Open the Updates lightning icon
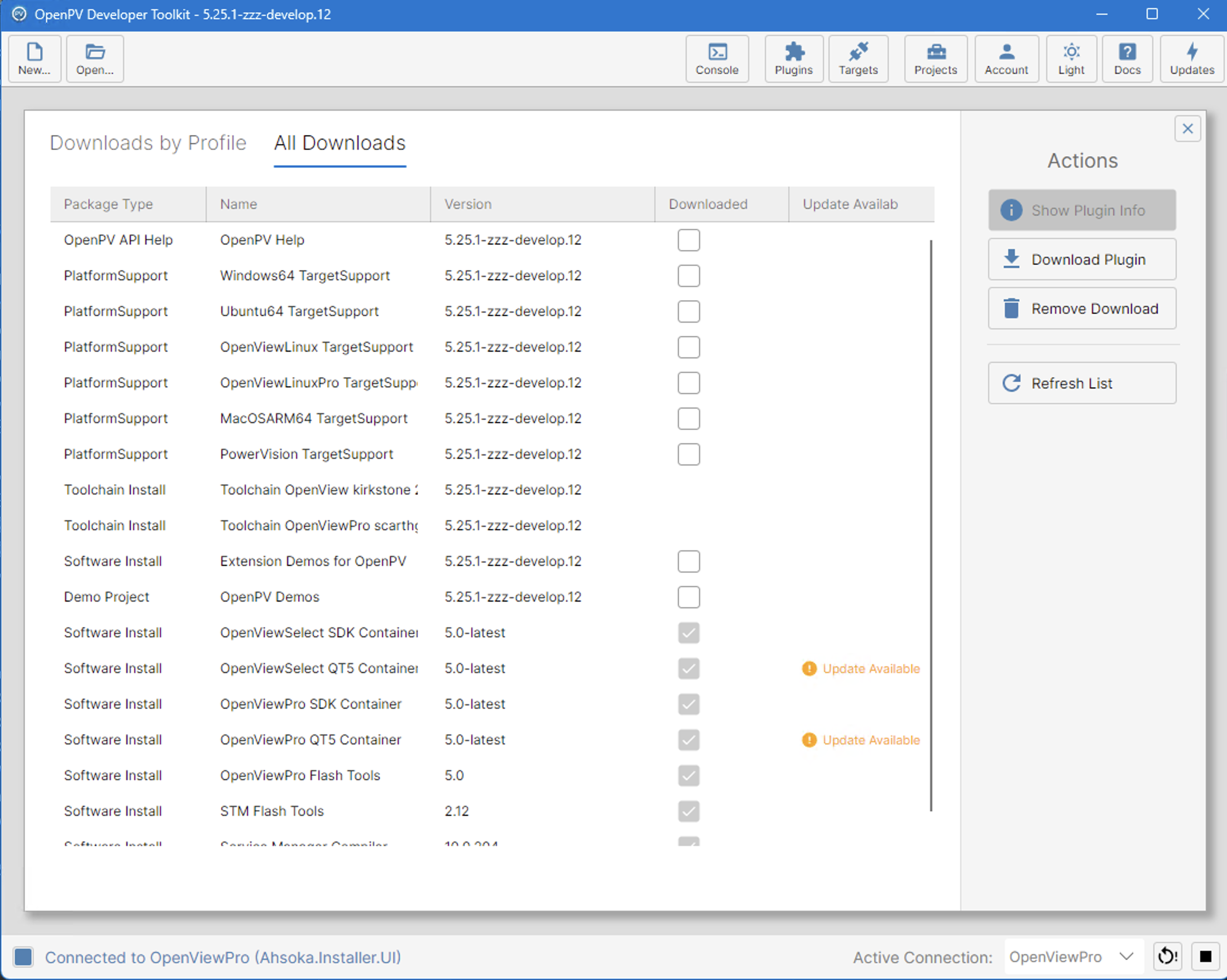 [x=1192, y=59]
